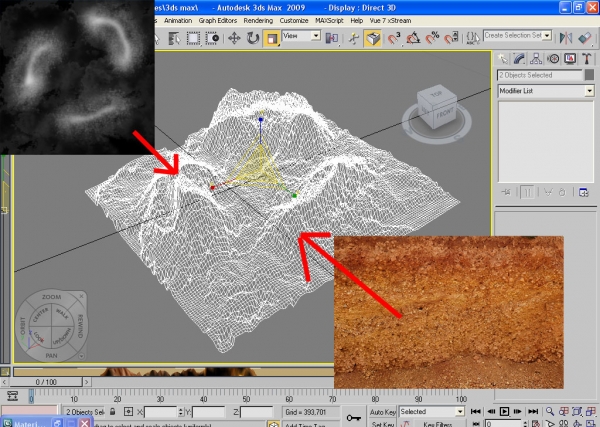Screen dimensions: 600x427
Task: Click the X coordinate input field
Action: tap(160, 412)
